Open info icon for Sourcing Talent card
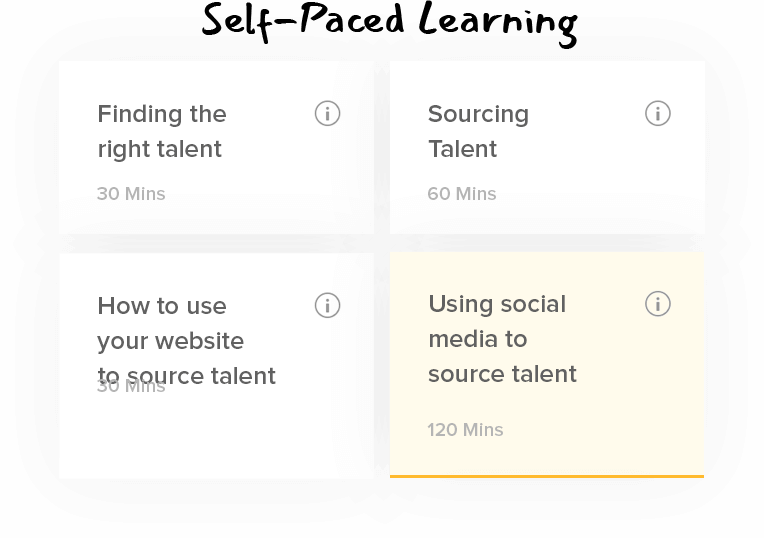 (658, 114)
